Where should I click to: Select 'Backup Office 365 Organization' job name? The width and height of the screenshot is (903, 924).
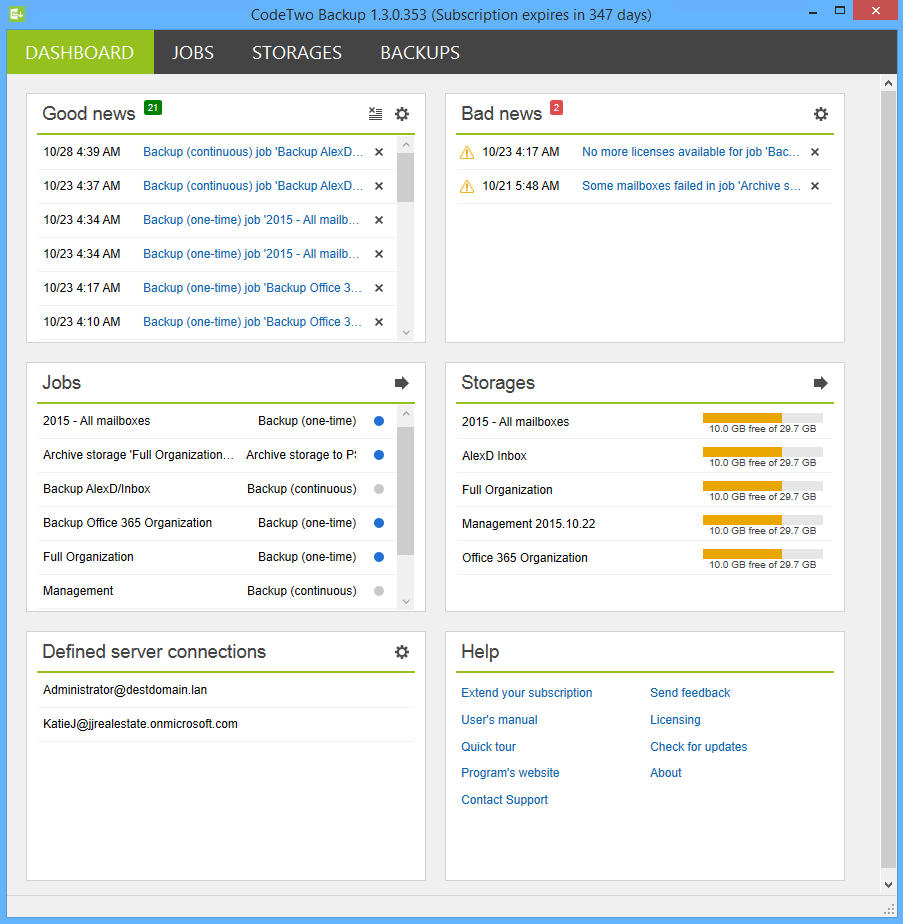click(127, 523)
